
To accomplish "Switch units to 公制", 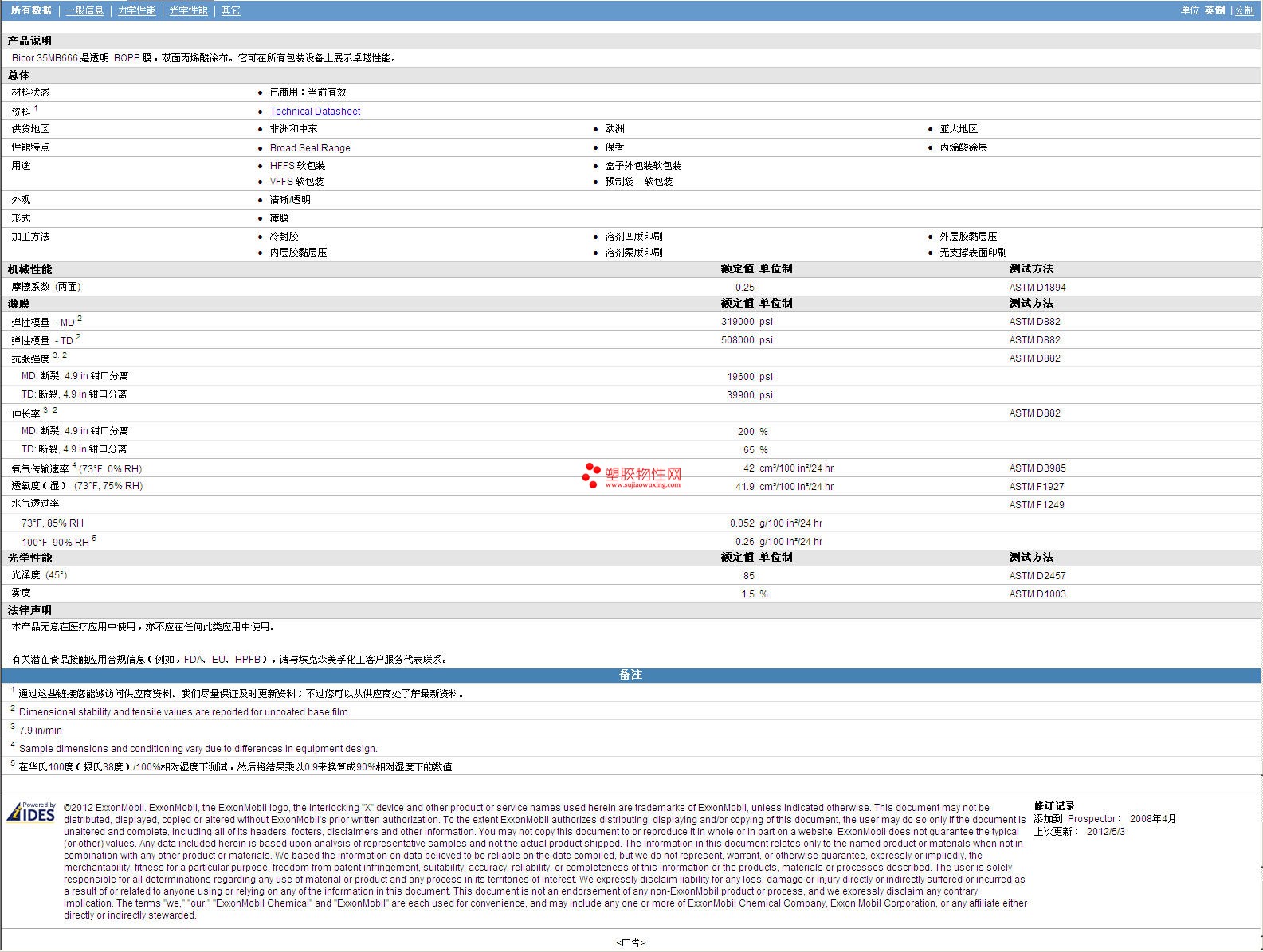I will coord(1245,10).
